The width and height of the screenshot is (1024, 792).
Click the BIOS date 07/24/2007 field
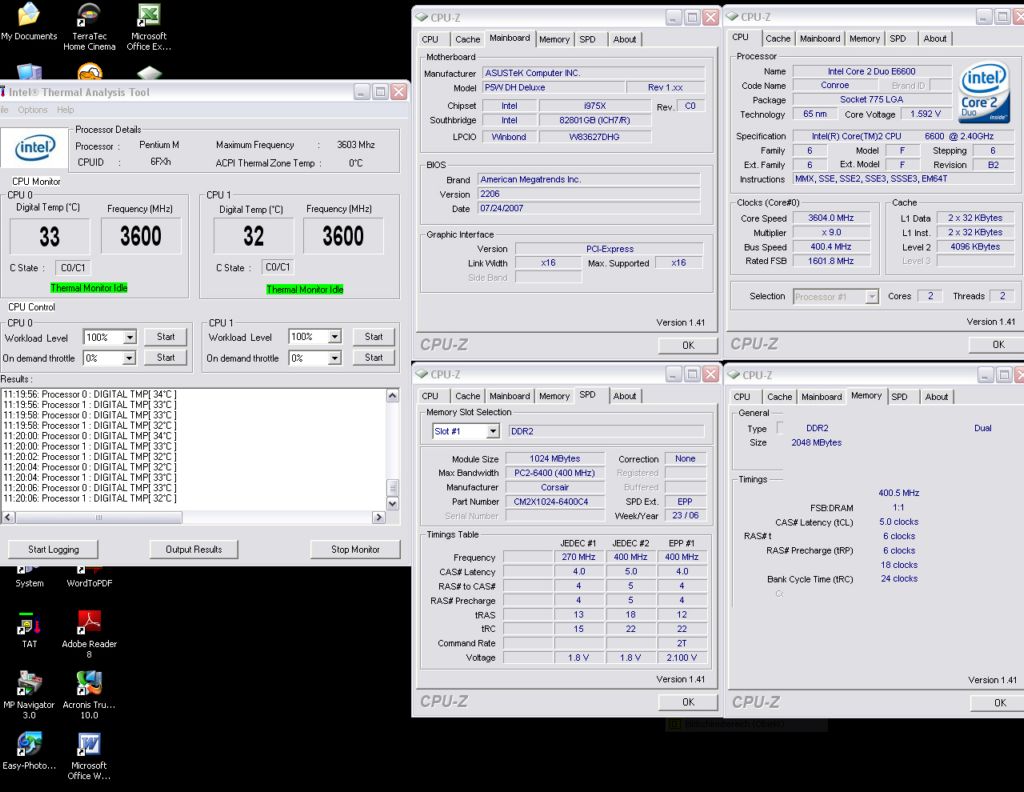(589, 208)
